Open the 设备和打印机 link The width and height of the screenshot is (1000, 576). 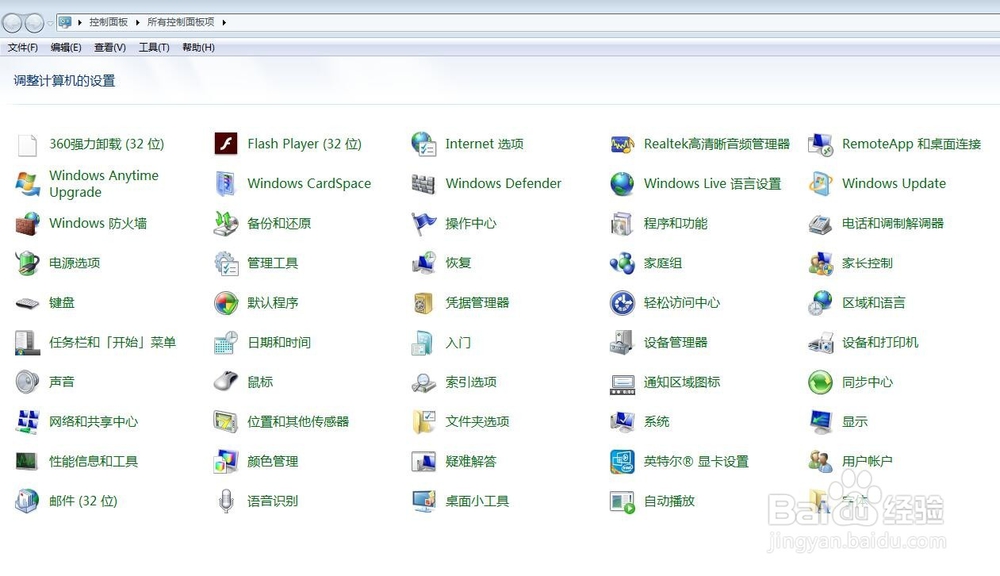(x=880, y=343)
